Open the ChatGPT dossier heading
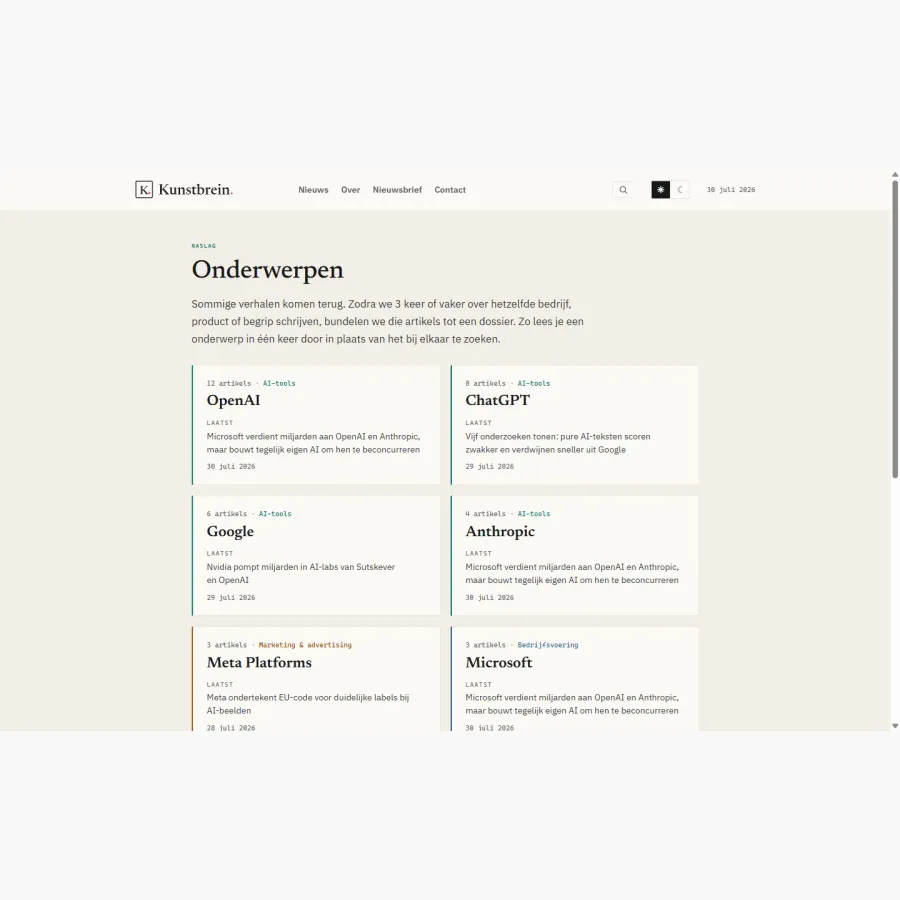This screenshot has height=900, width=900. pos(498,400)
